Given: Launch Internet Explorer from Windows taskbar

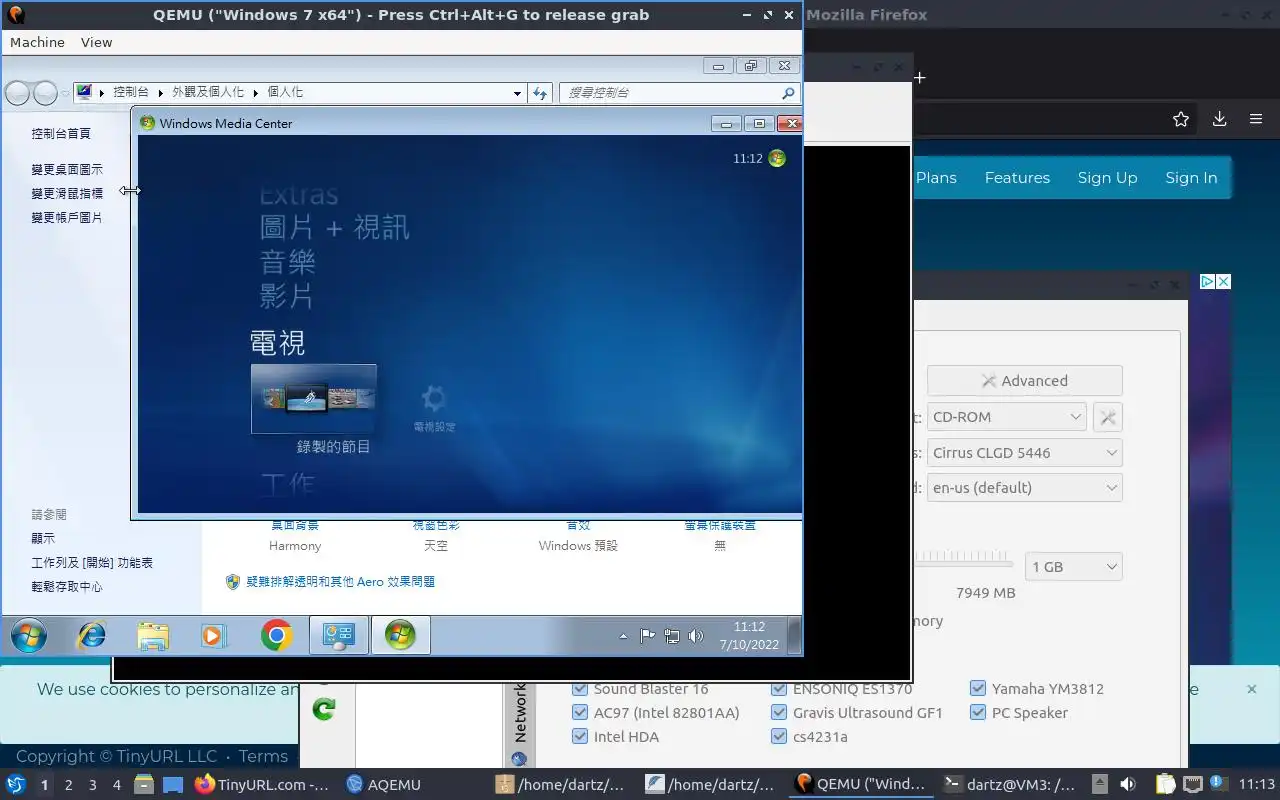Looking at the screenshot, I should 92,635.
